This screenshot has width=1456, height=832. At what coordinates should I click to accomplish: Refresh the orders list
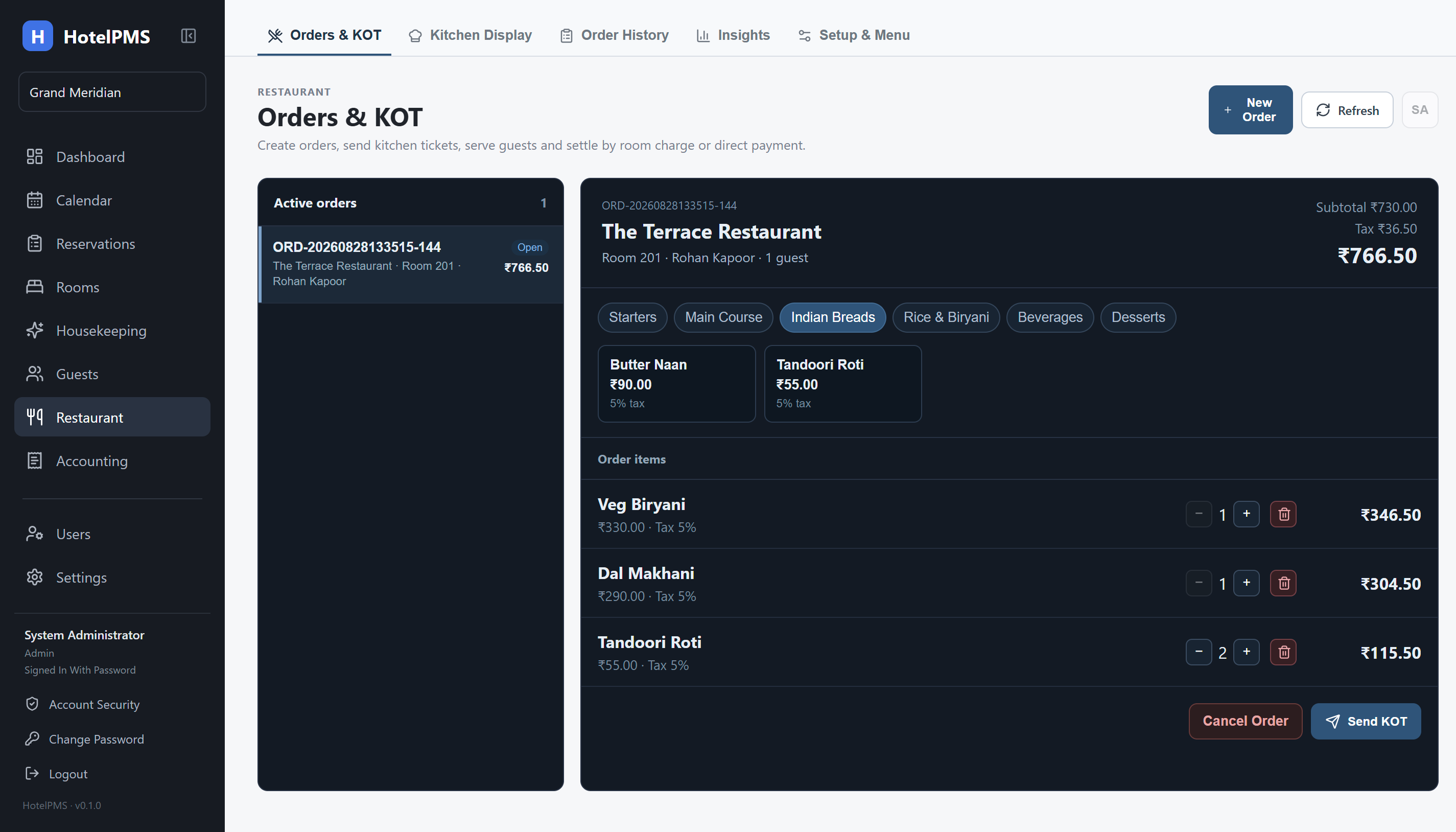click(x=1347, y=110)
